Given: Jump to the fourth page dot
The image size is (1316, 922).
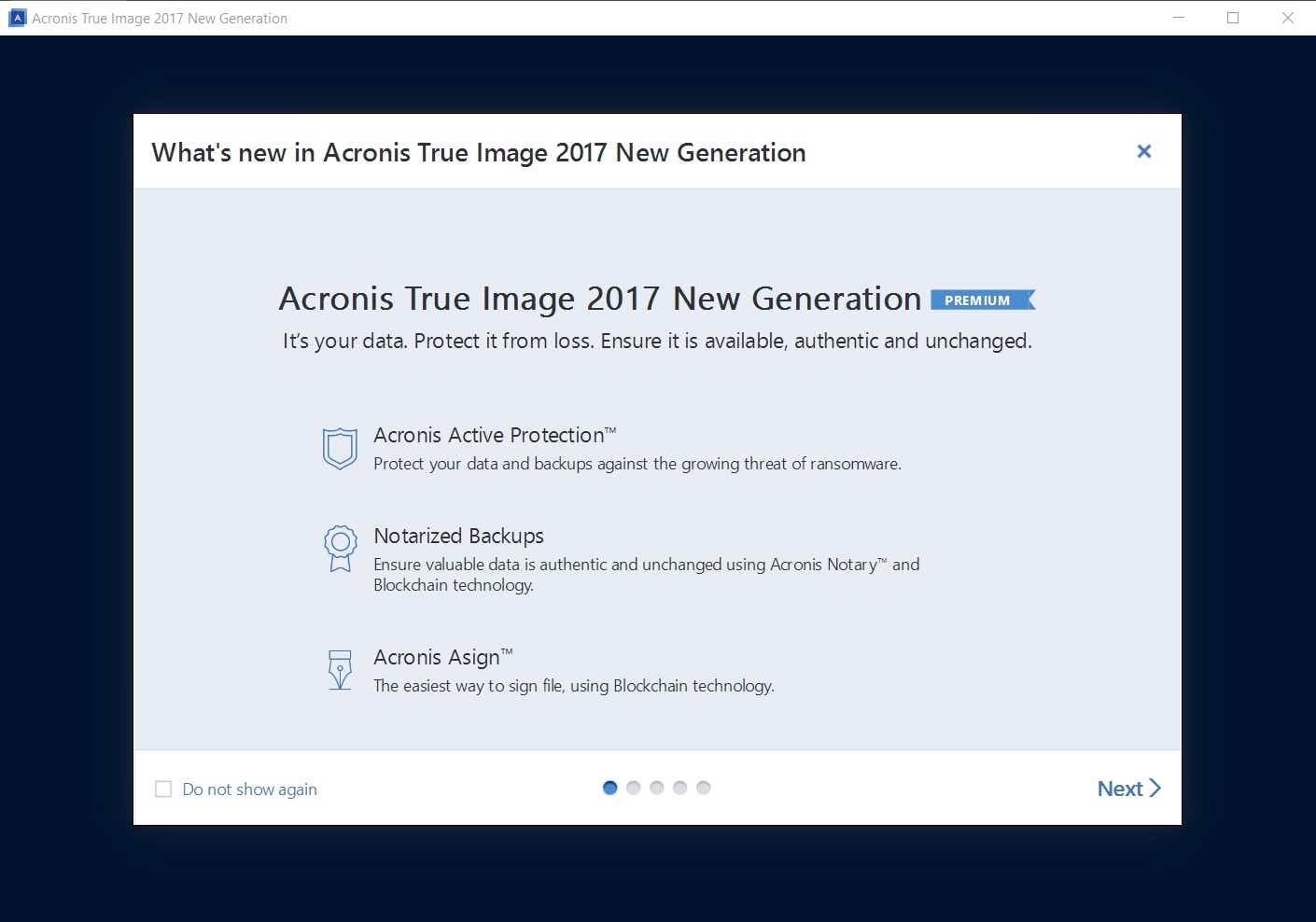Looking at the screenshot, I should pyautogui.click(x=679, y=788).
